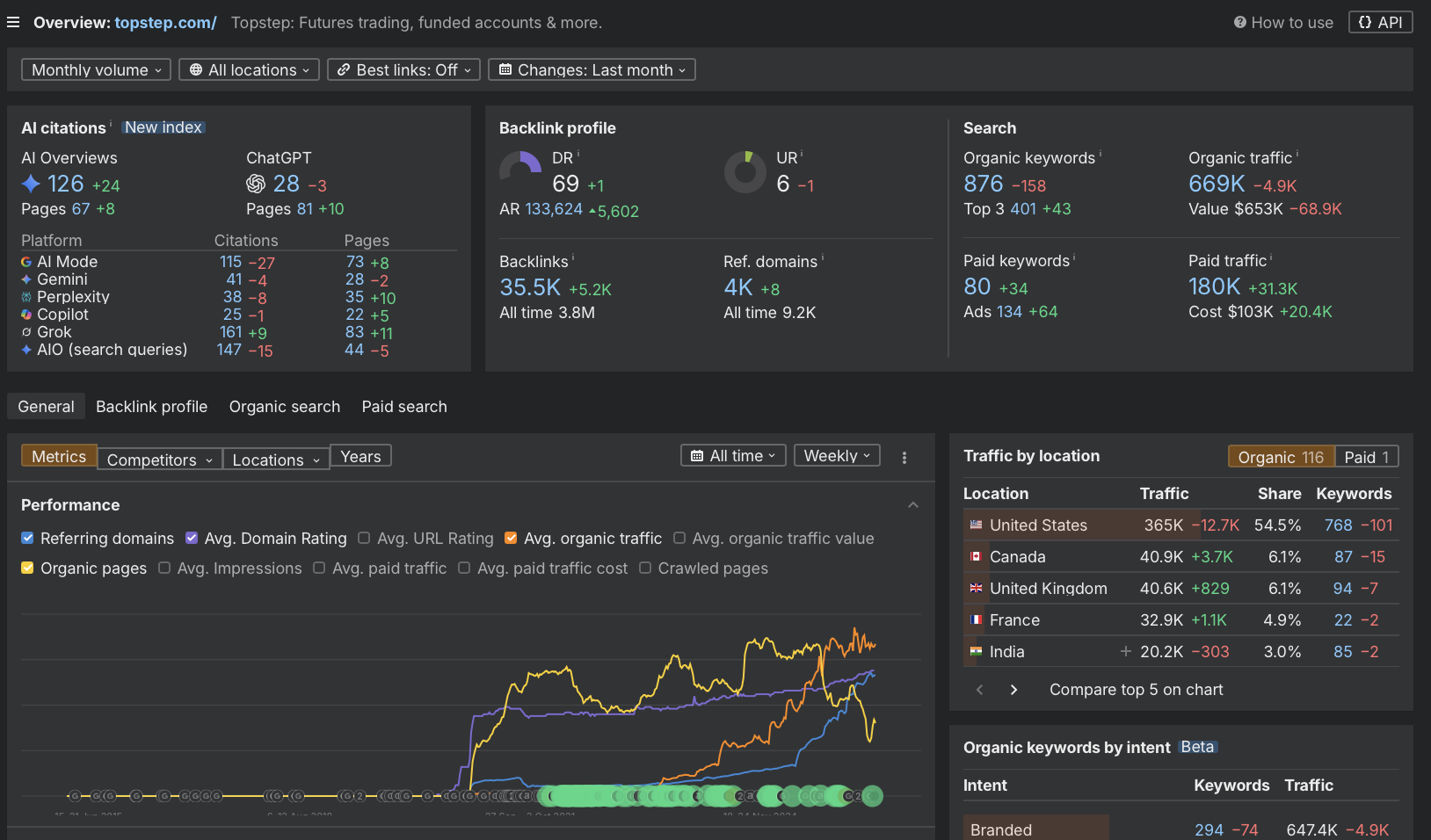This screenshot has height=840, width=1431.
Task: Click the API button
Action: (1381, 23)
